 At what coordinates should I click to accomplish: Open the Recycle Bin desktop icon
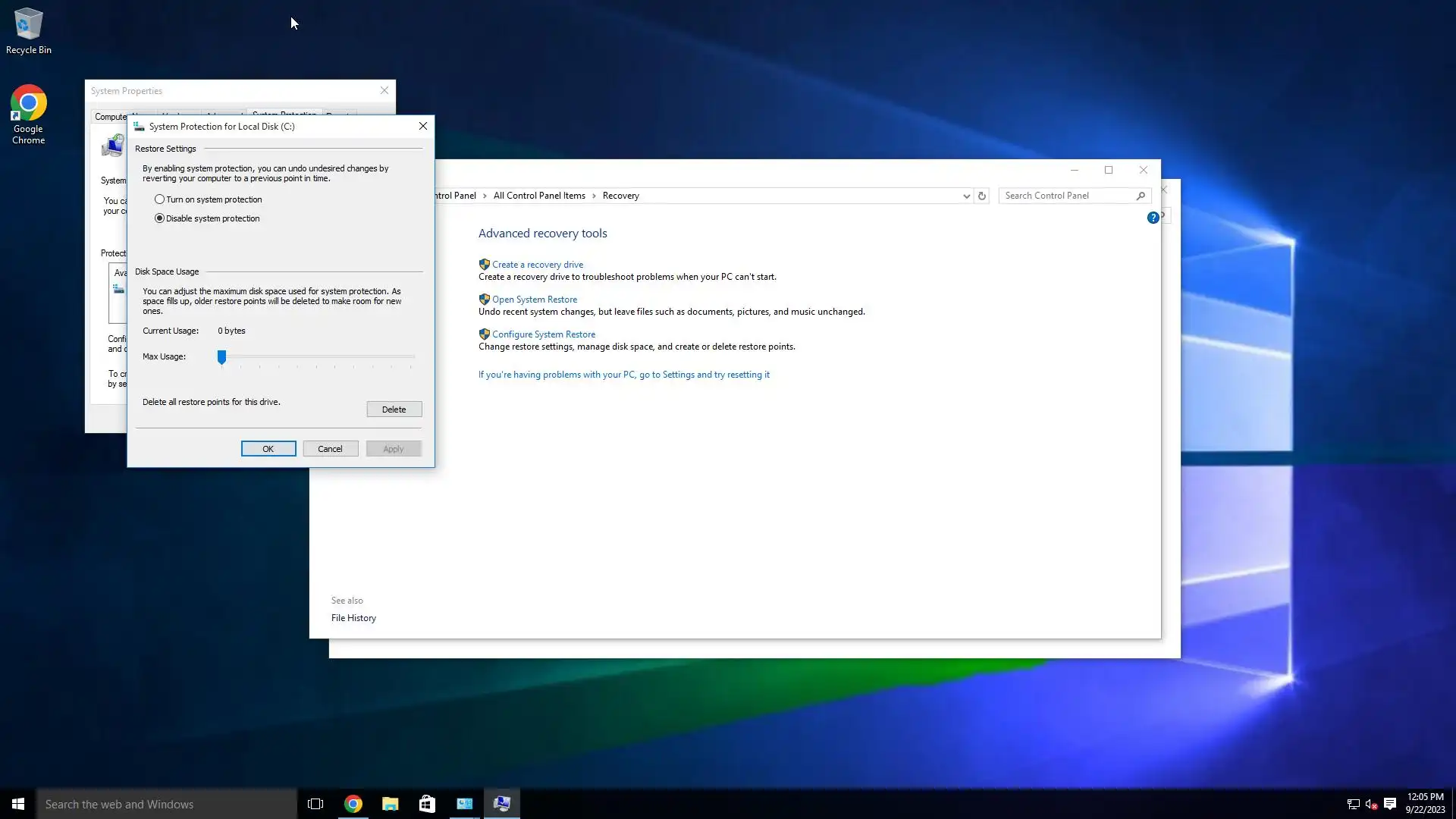[29, 32]
